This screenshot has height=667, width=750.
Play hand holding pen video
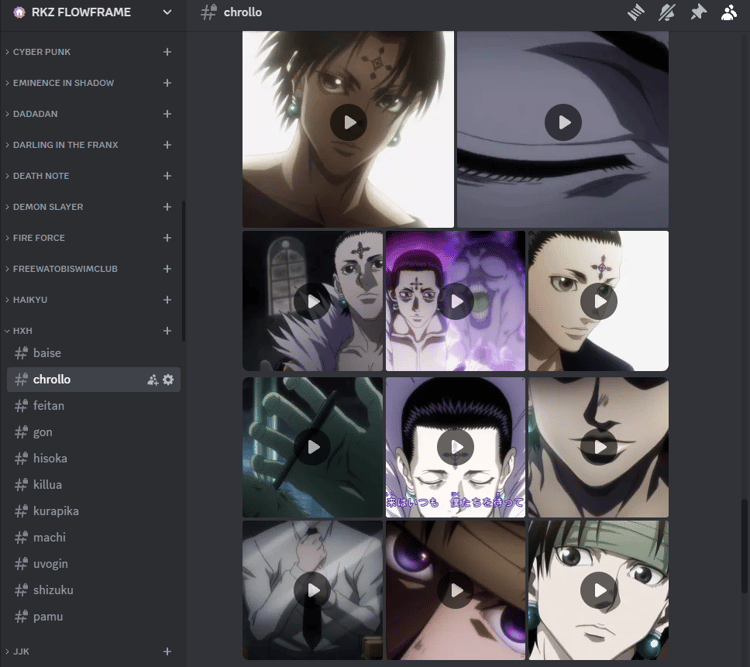click(x=313, y=447)
